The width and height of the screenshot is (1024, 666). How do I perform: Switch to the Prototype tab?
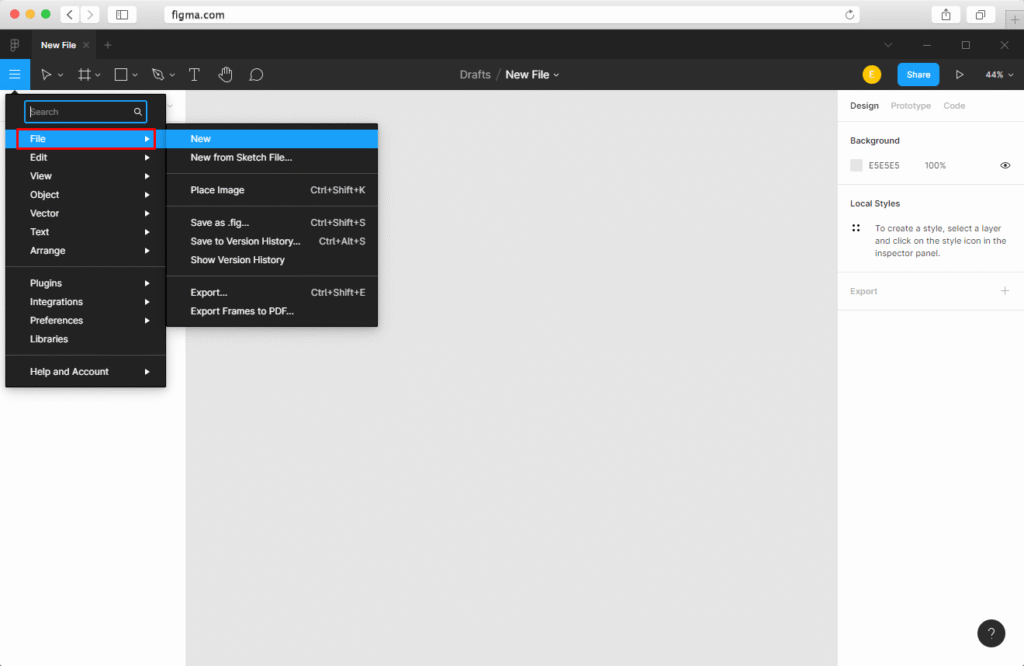(x=910, y=106)
